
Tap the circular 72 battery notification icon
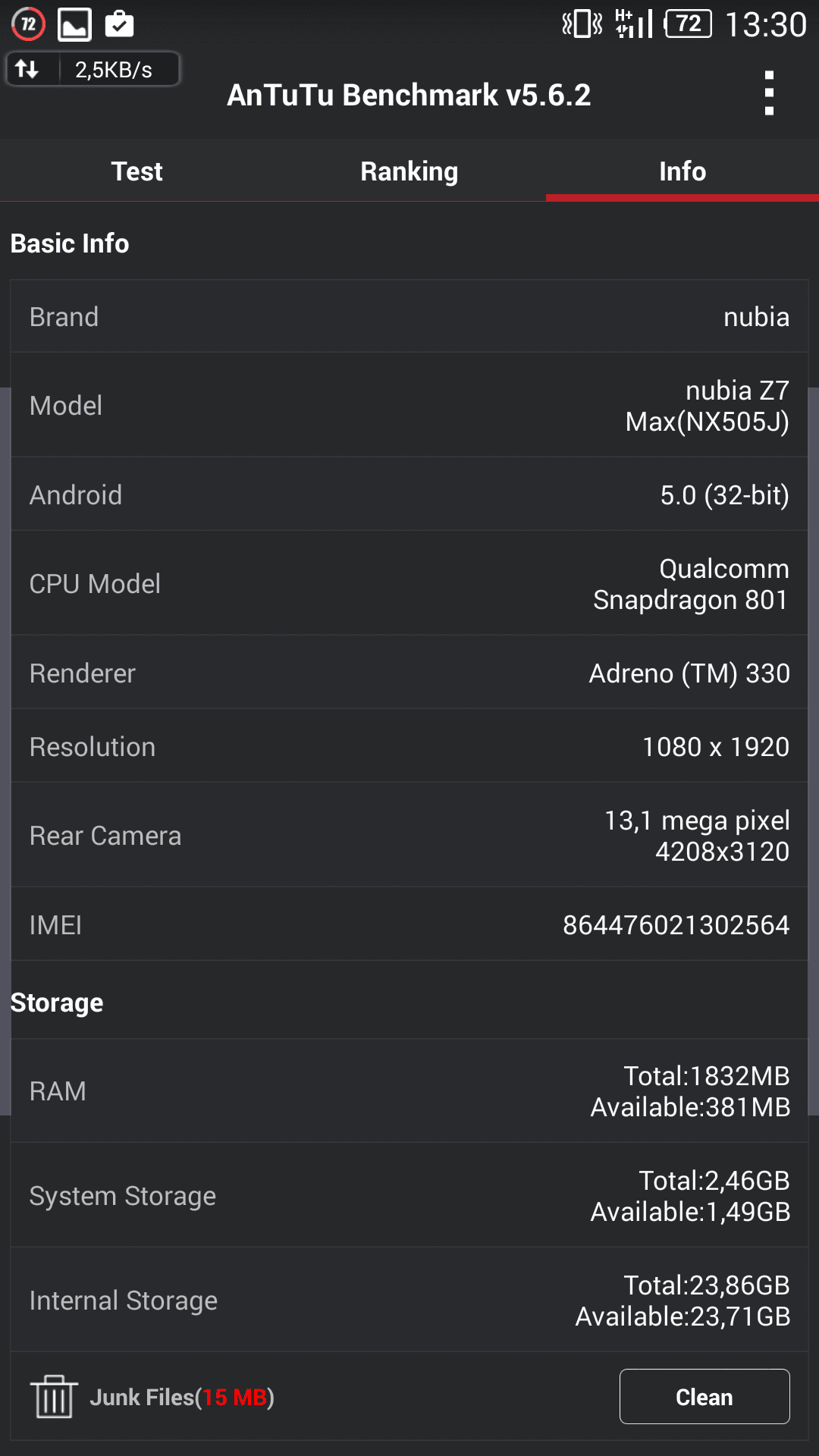pos(29,24)
